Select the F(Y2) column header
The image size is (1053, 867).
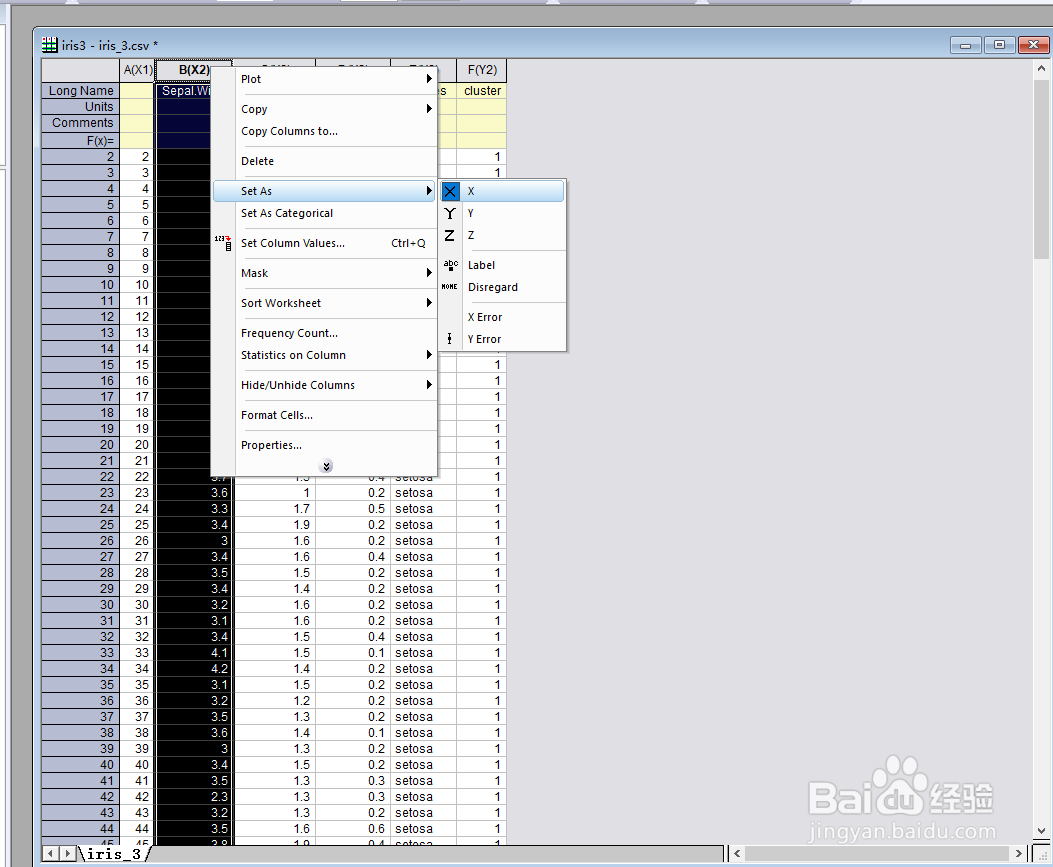(x=482, y=70)
